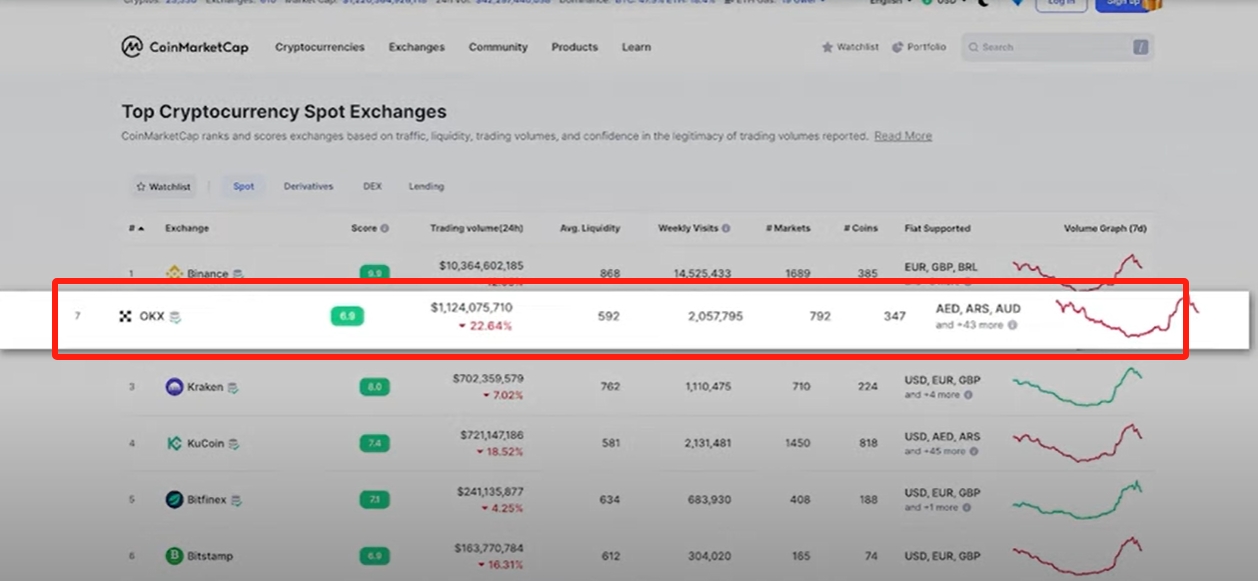The width and height of the screenshot is (1258, 581).
Task: Select the Lending tab
Action: (426, 186)
